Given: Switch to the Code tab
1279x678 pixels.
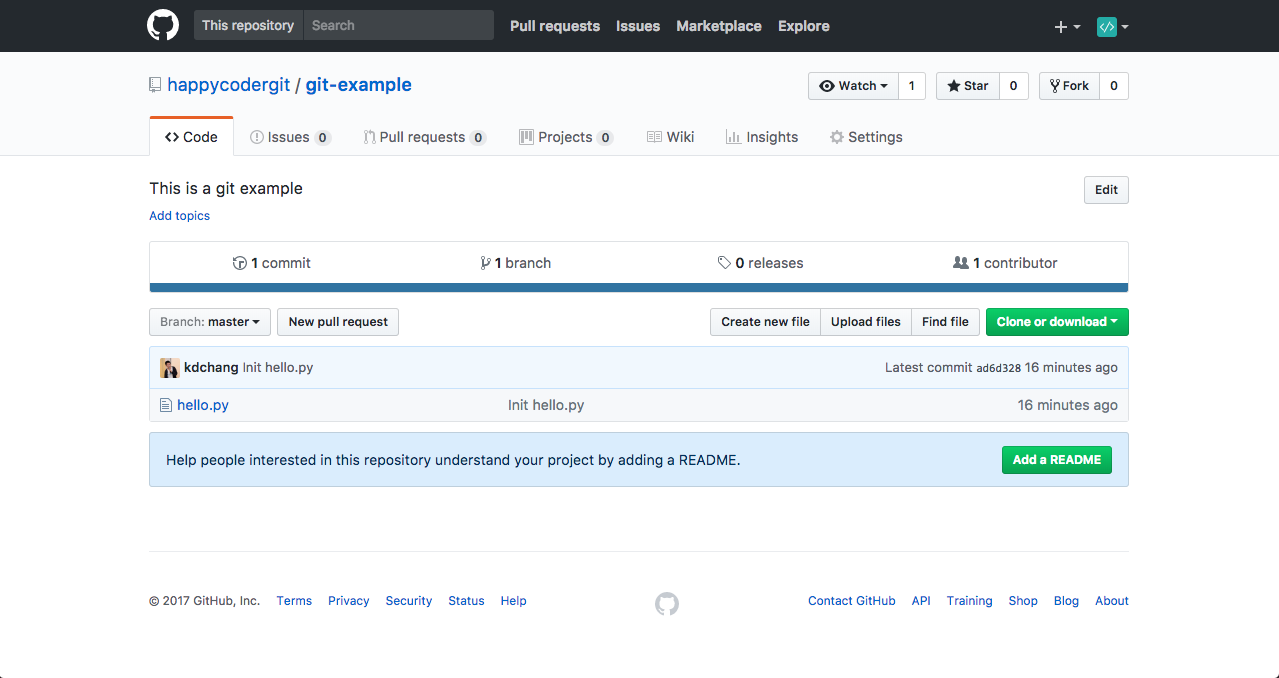Looking at the screenshot, I should [191, 137].
